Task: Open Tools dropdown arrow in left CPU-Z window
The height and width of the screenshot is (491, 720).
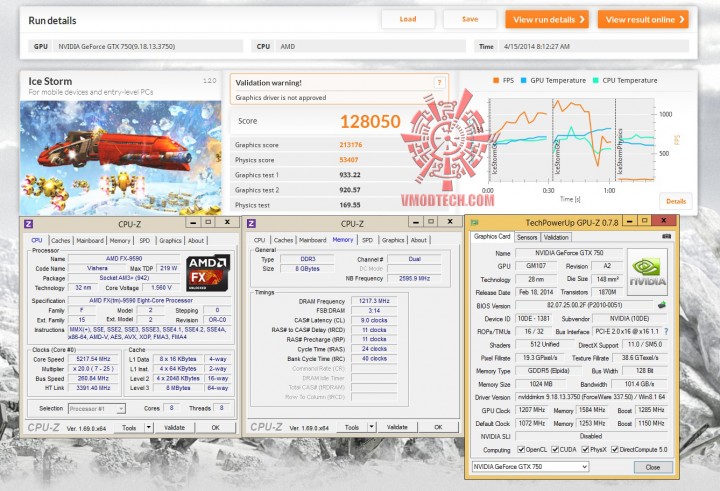Action: point(149,427)
